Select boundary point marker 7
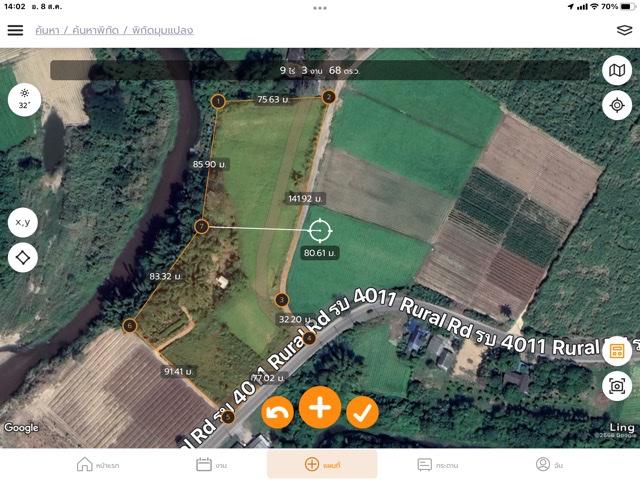This screenshot has height=480, width=640. 202,227
